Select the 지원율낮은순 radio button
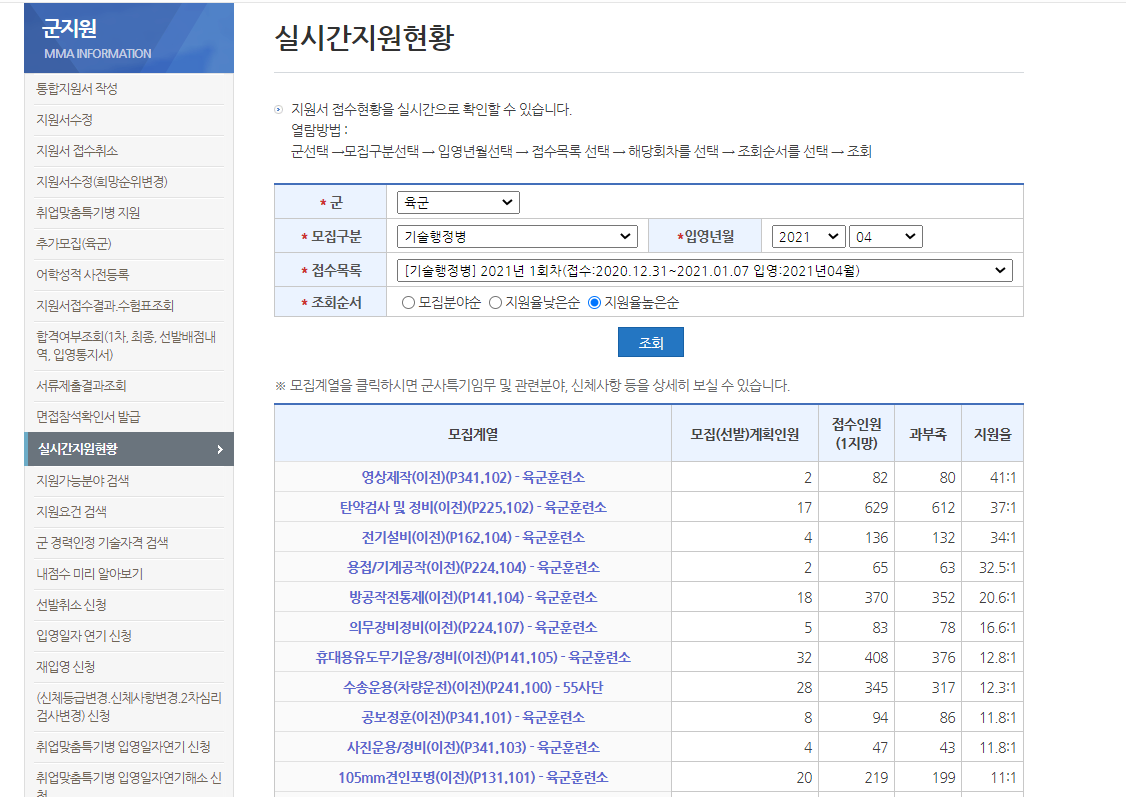The width and height of the screenshot is (1126, 797). pos(495,303)
